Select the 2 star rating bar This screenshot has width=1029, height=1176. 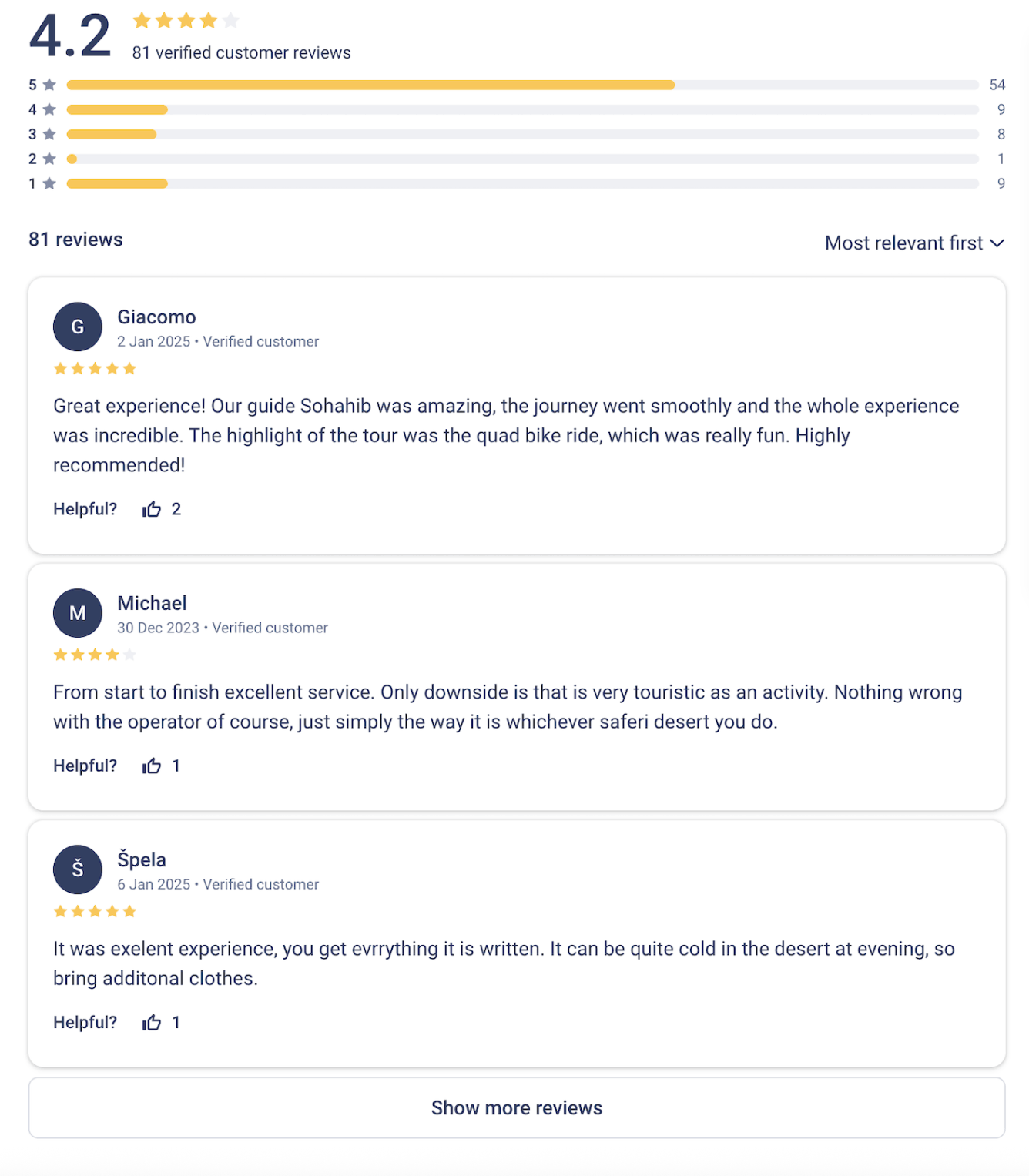[x=522, y=159]
